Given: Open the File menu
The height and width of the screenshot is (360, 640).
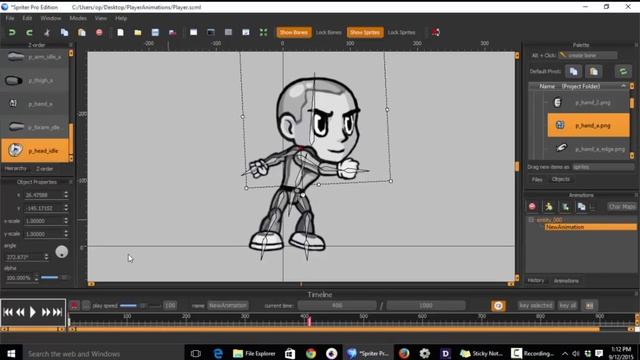Looking at the screenshot, I should [x=10, y=18].
